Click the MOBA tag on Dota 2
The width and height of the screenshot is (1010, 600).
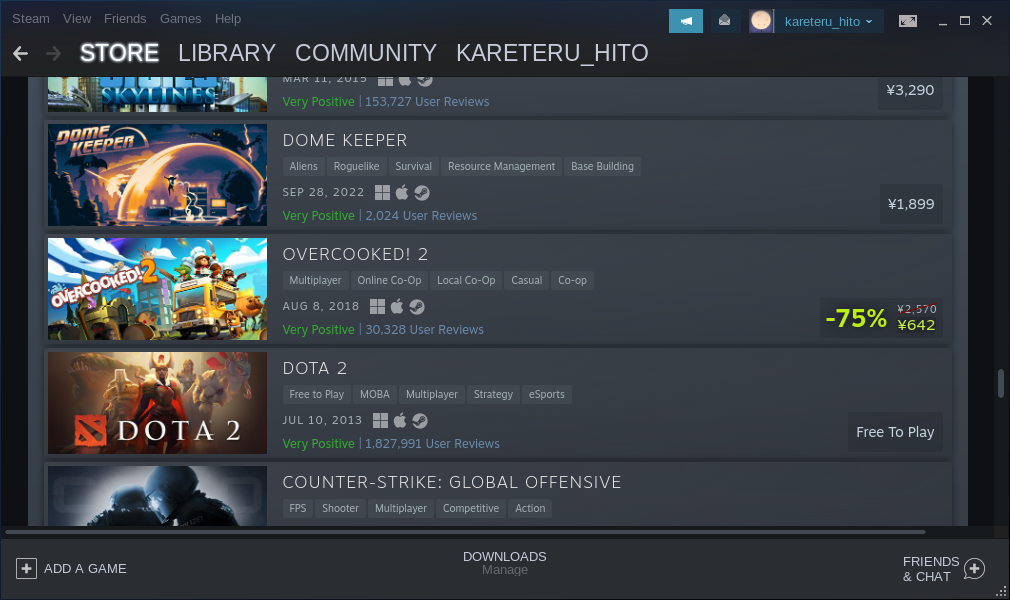click(x=375, y=394)
